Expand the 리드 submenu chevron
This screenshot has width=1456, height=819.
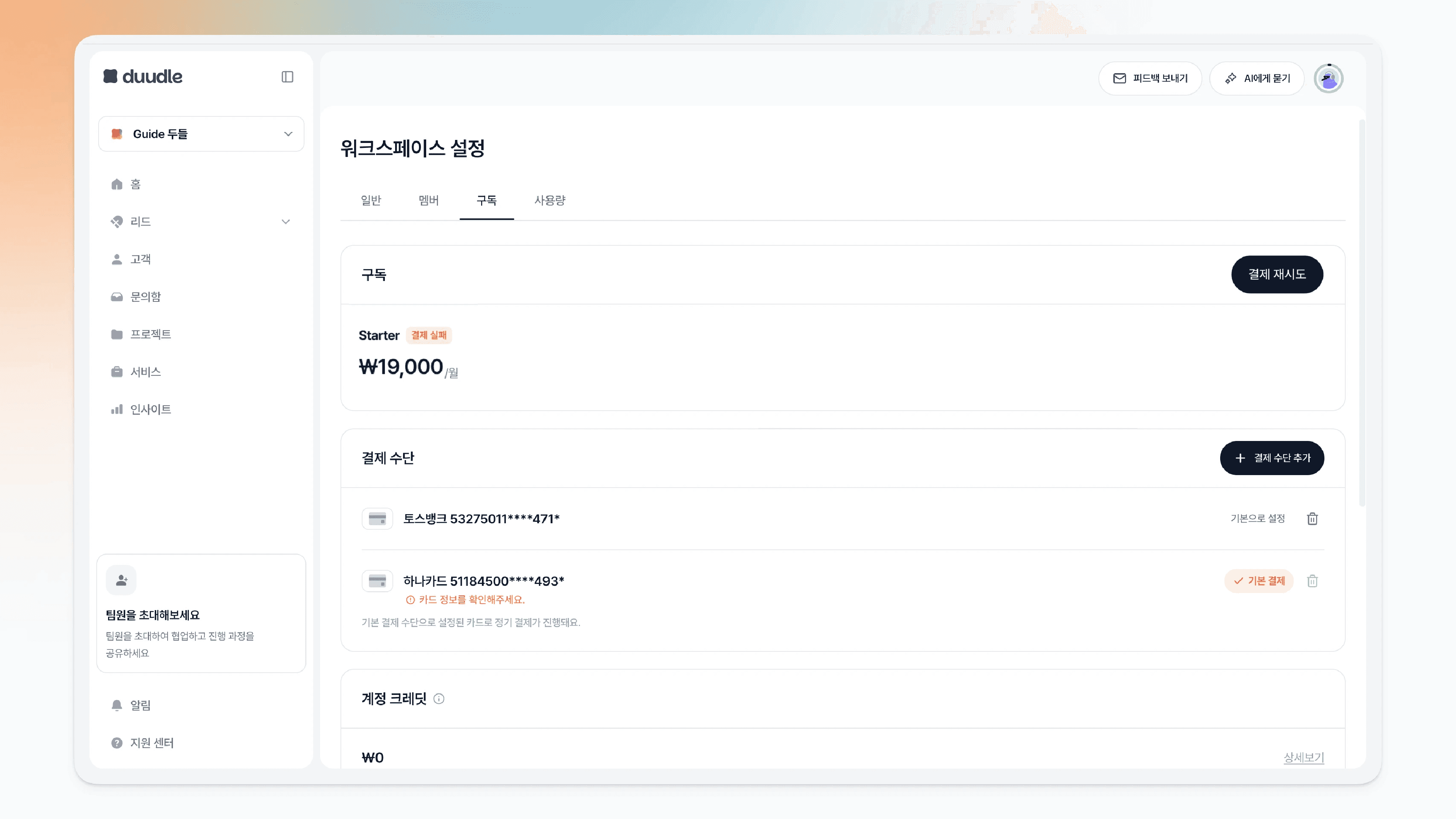286,221
